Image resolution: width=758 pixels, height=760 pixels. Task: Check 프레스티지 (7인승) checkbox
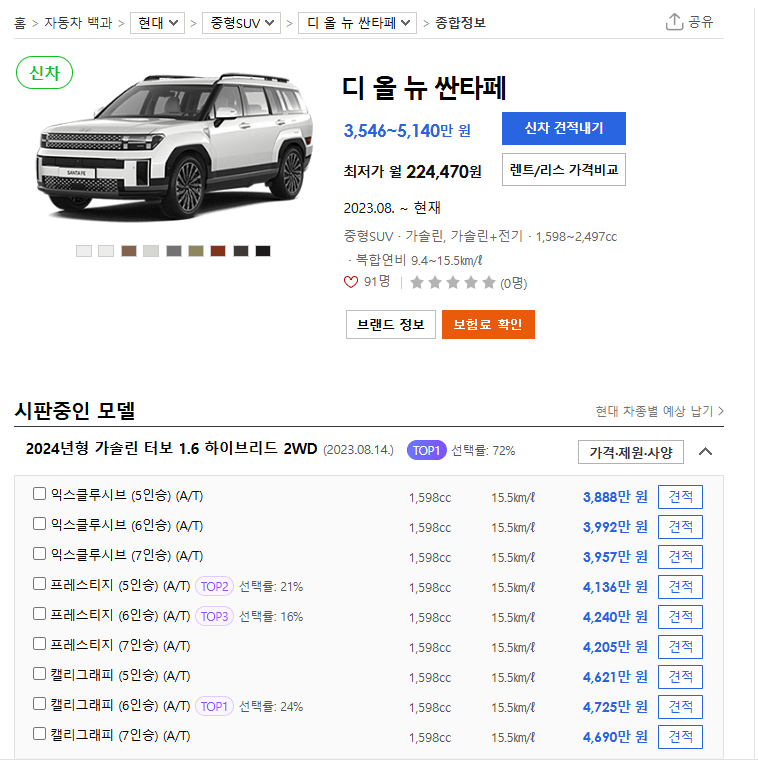click(x=39, y=644)
